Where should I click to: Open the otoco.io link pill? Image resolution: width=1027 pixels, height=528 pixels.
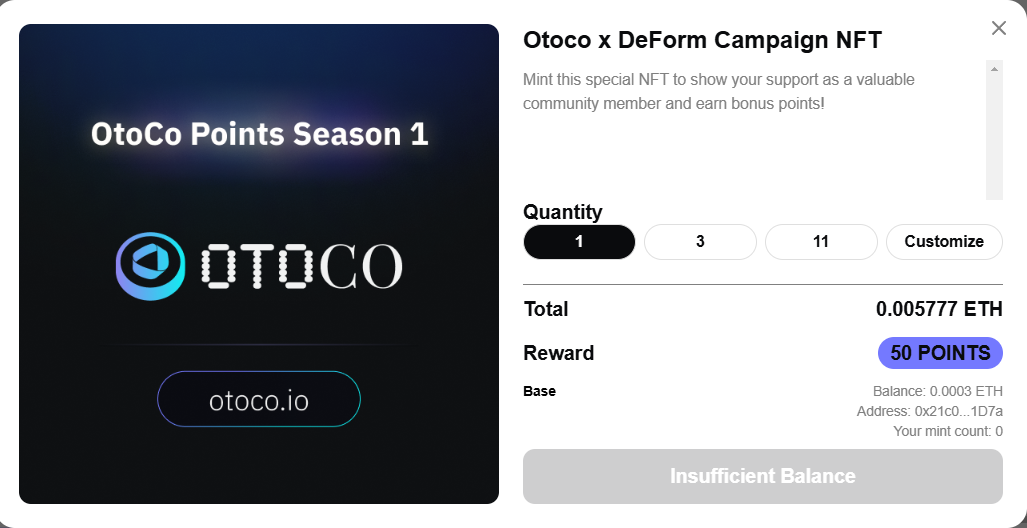click(x=259, y=400)
